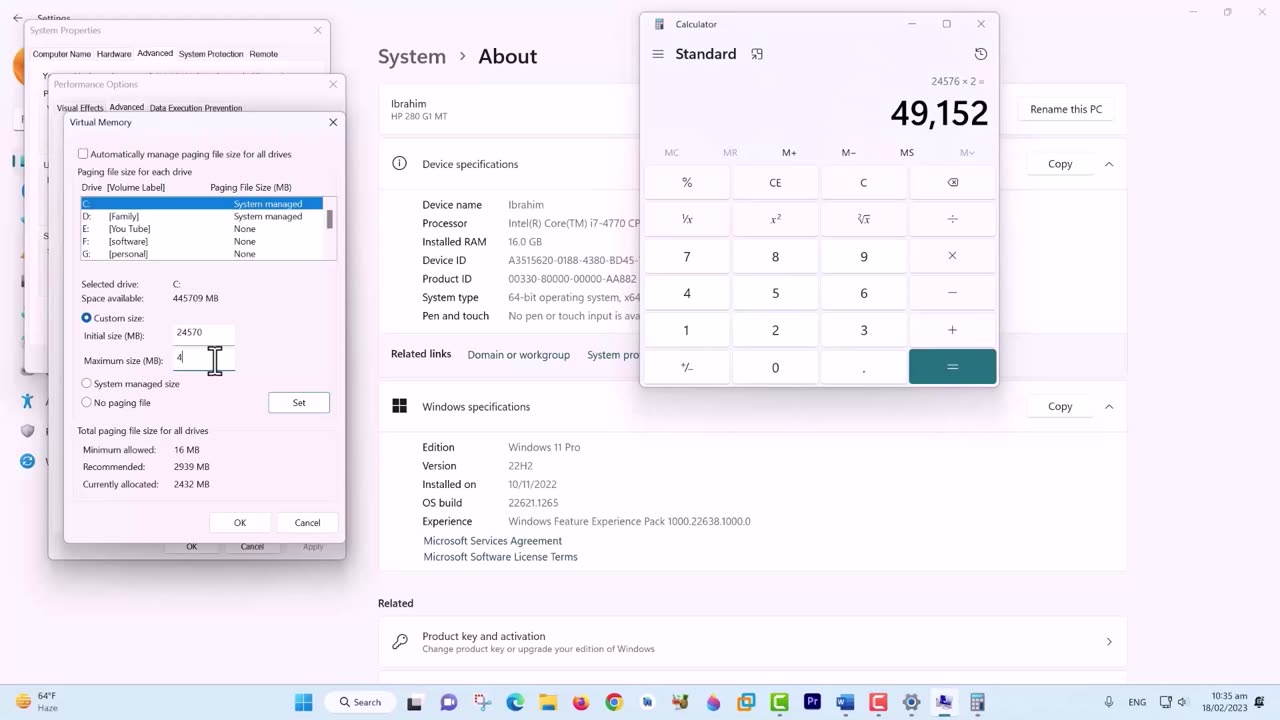
Task: Select drive E: [You Tube] row
Action: (x=202, y=229)
